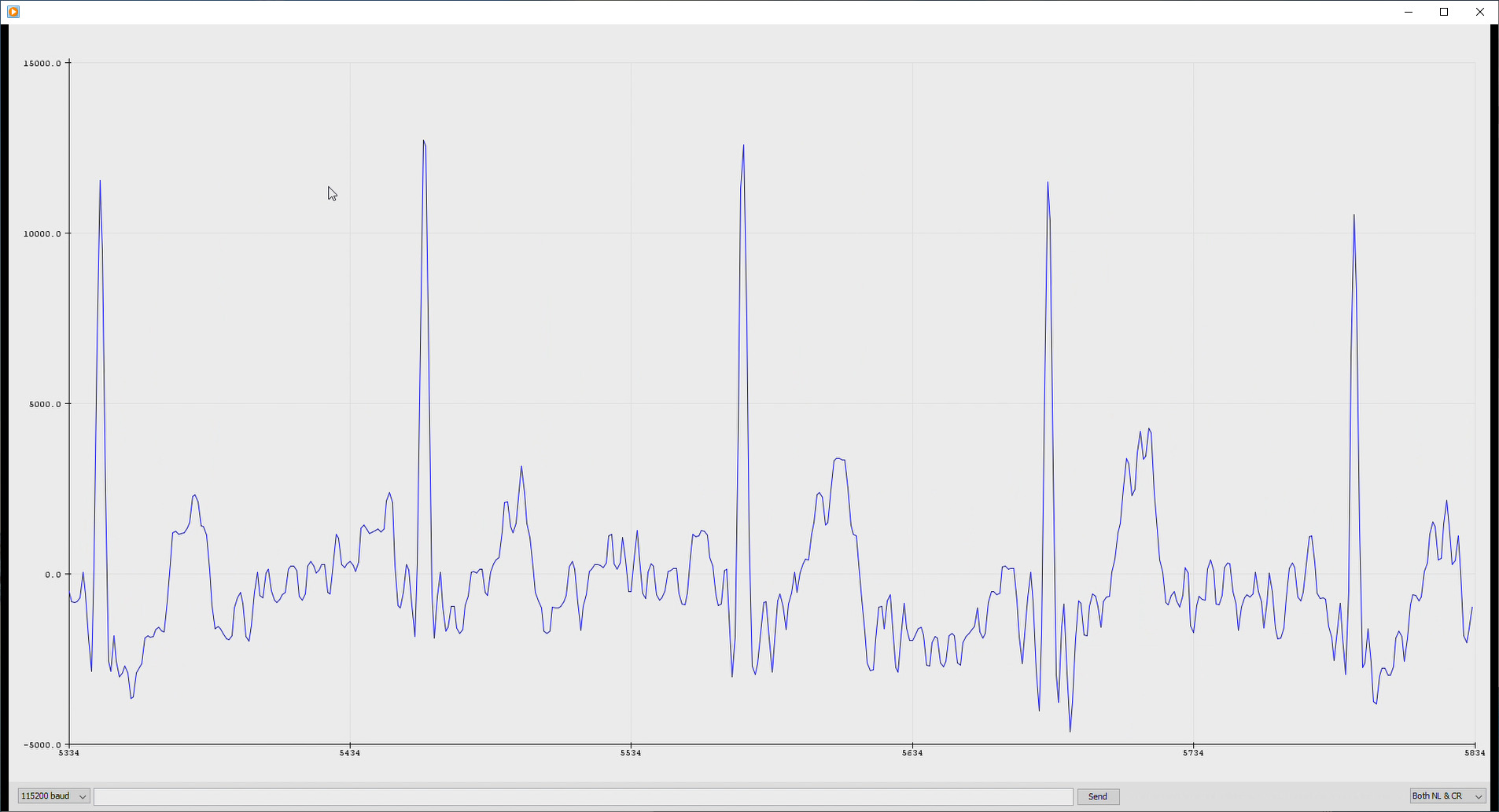Image resolution: width=1499 pixels, height=812 pixels.
Task: Click the -5000.0 y-axis label
Action: (43, 744)
